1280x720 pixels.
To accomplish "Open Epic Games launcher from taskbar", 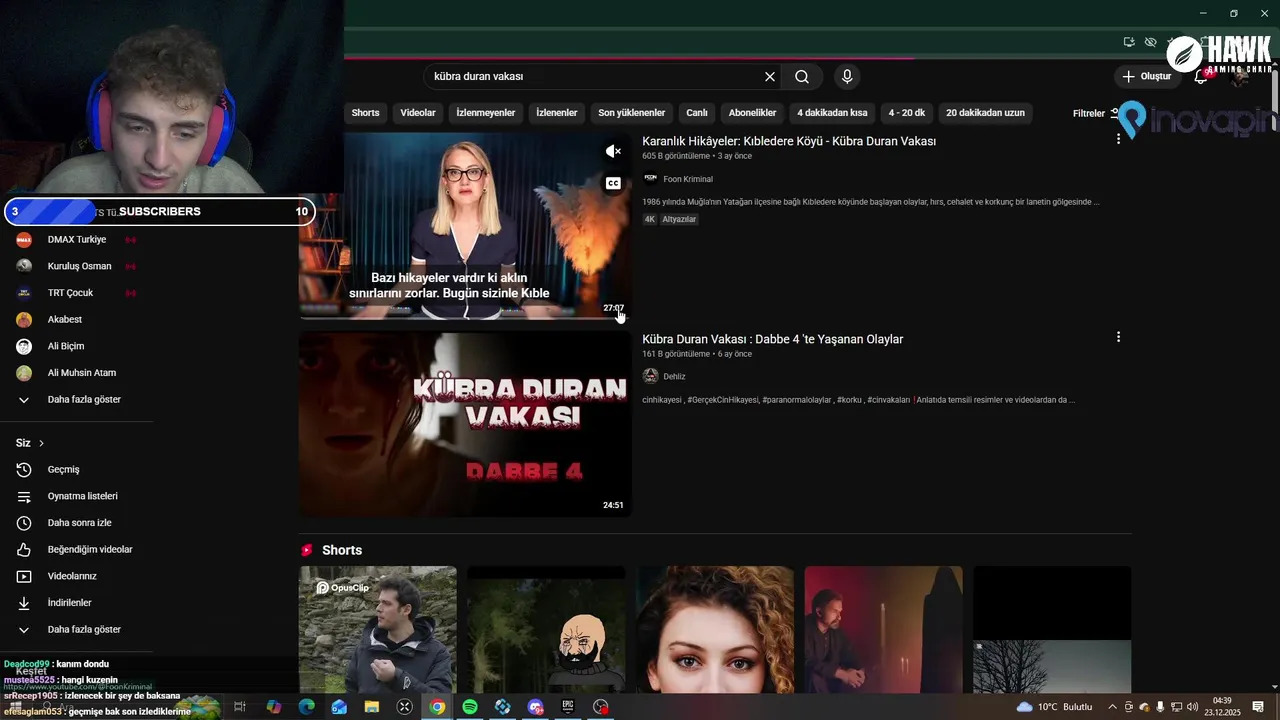I will point(568,707).
